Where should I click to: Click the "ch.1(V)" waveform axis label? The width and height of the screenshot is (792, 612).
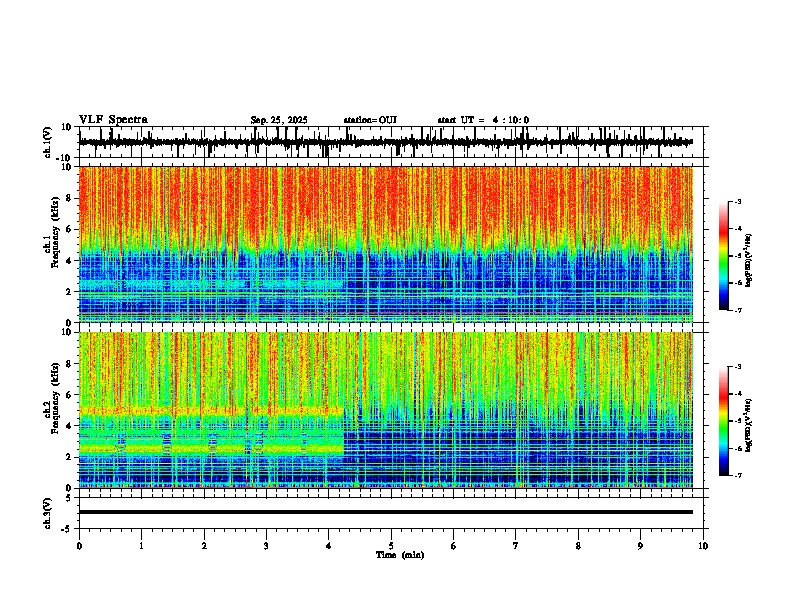click(48, 142)
